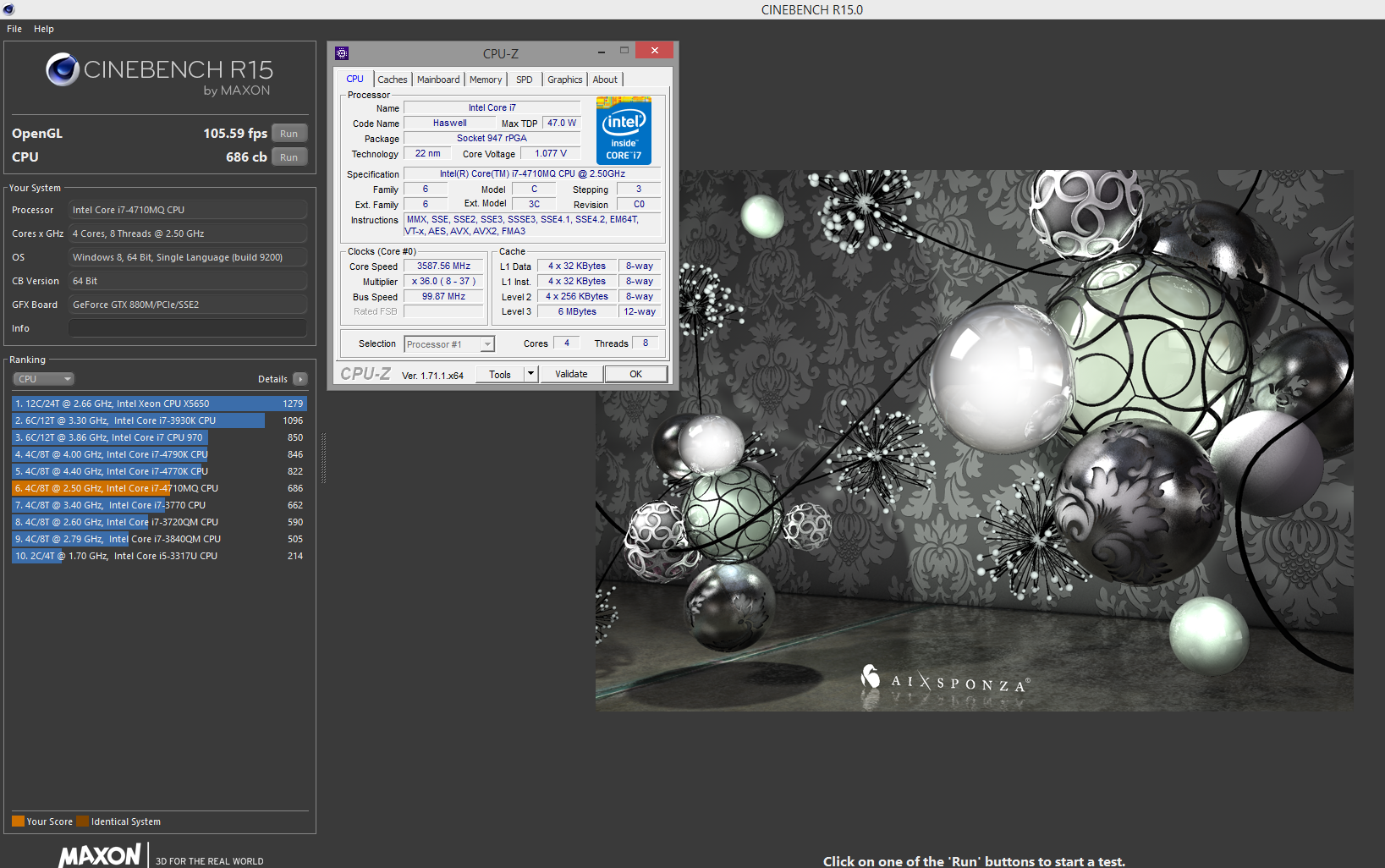1385x868 pixels.
Task: Select the CPU tab in CPU-Z
Action: coord(354,79)
